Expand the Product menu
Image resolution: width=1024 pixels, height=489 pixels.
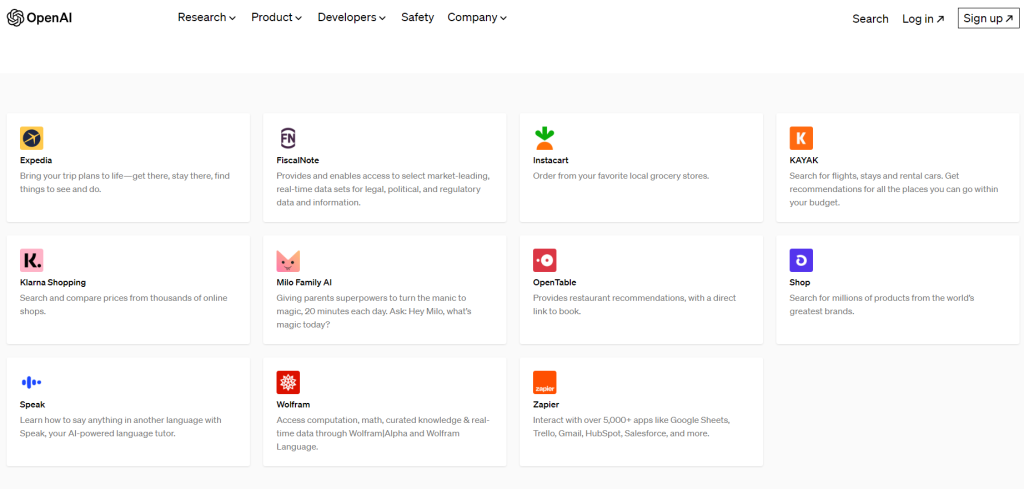coord(277,18)
